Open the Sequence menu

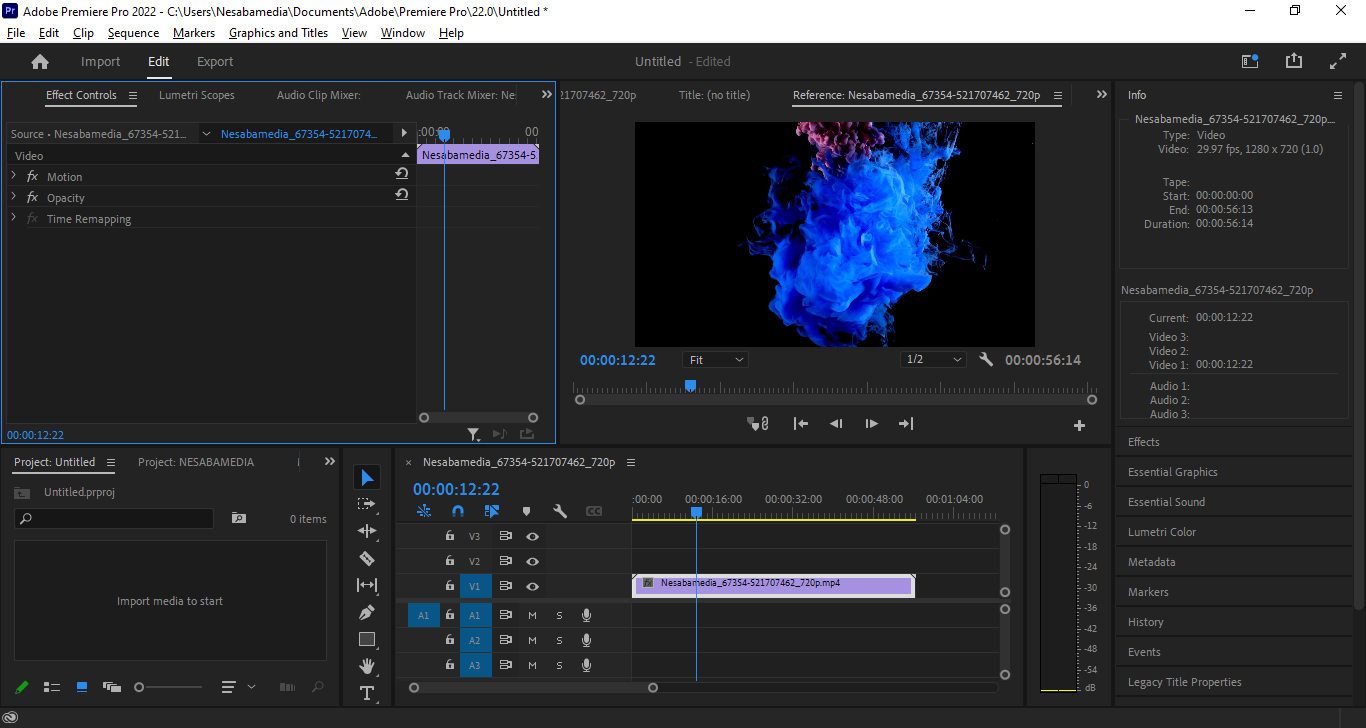133,33
